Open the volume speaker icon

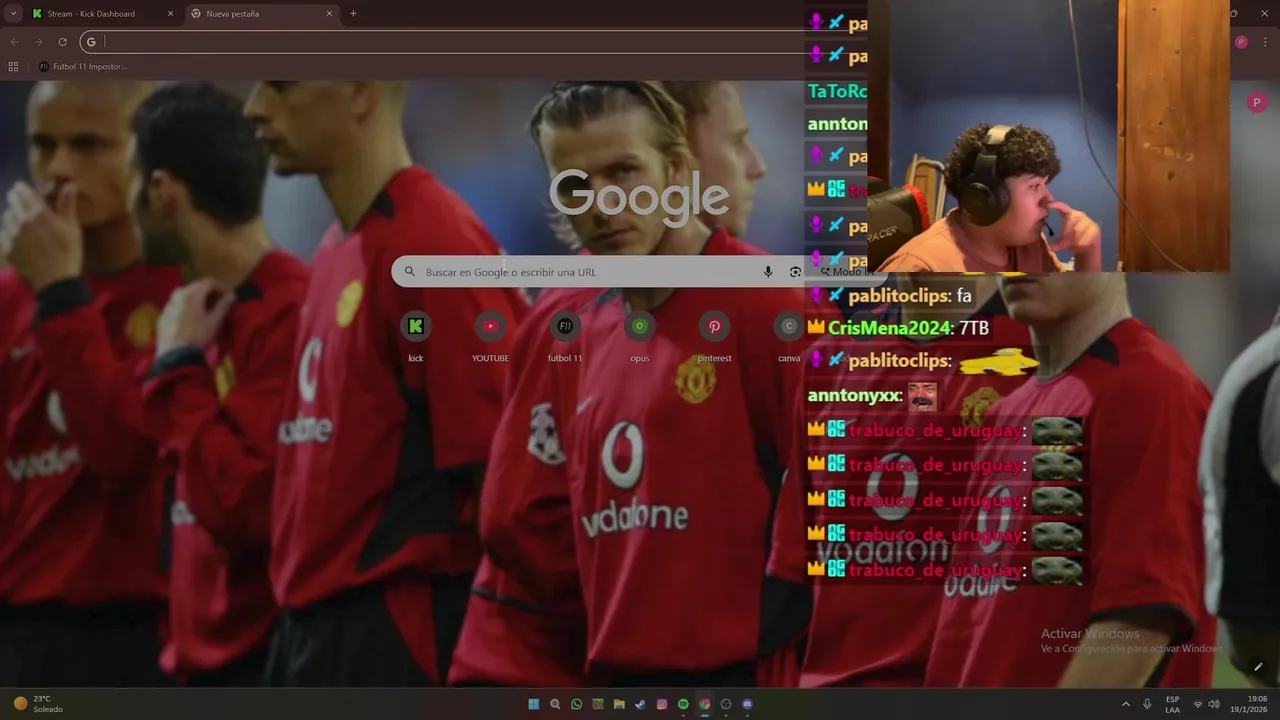(x=1213, y=704)
